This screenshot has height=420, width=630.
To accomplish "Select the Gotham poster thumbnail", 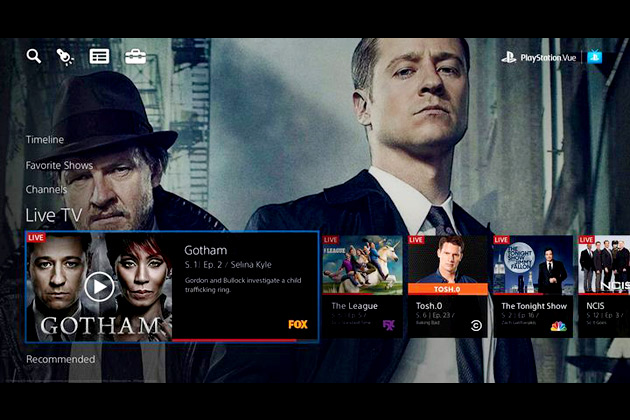I will (99, 287).
